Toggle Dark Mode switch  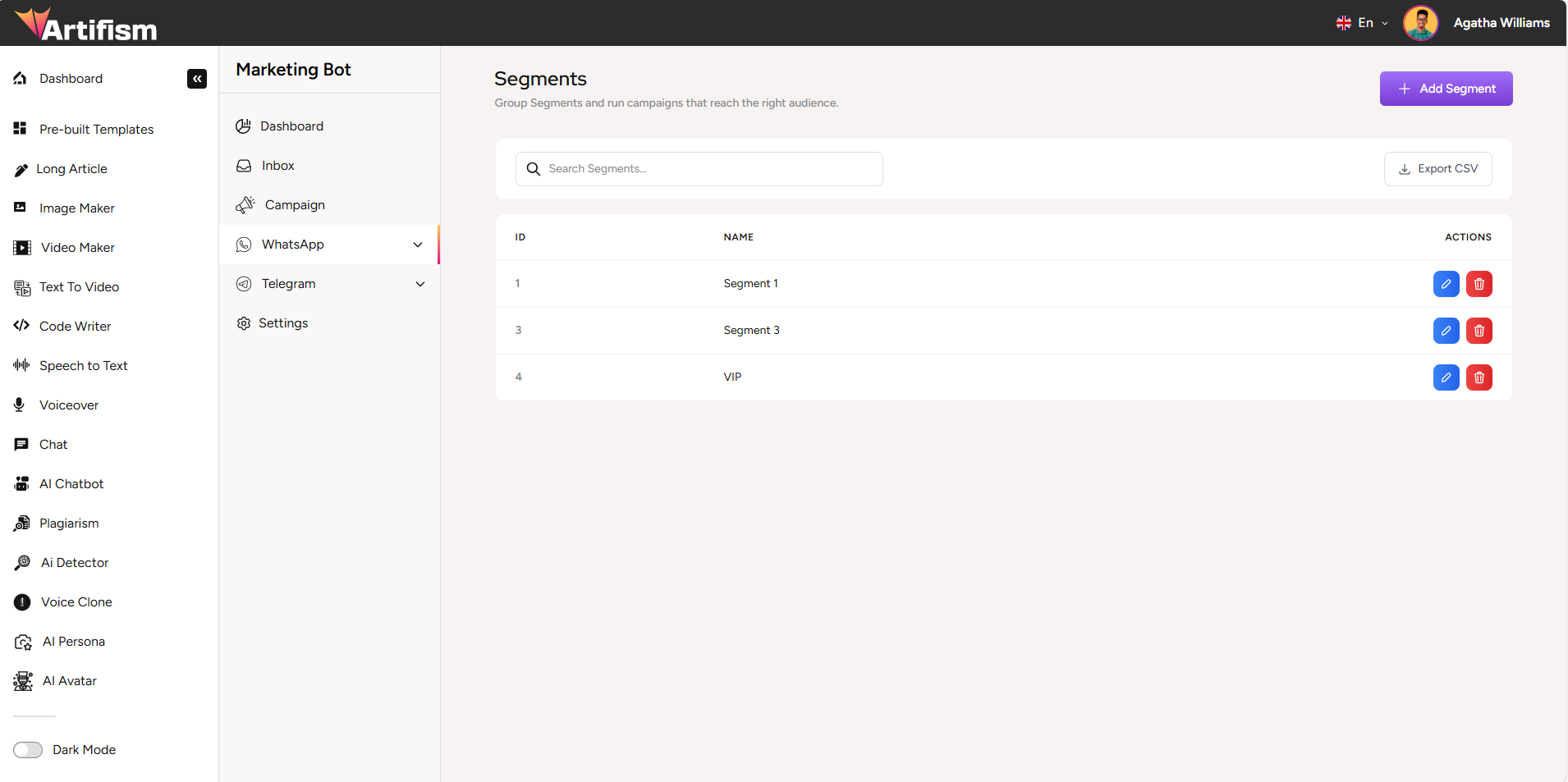[27, 749]
